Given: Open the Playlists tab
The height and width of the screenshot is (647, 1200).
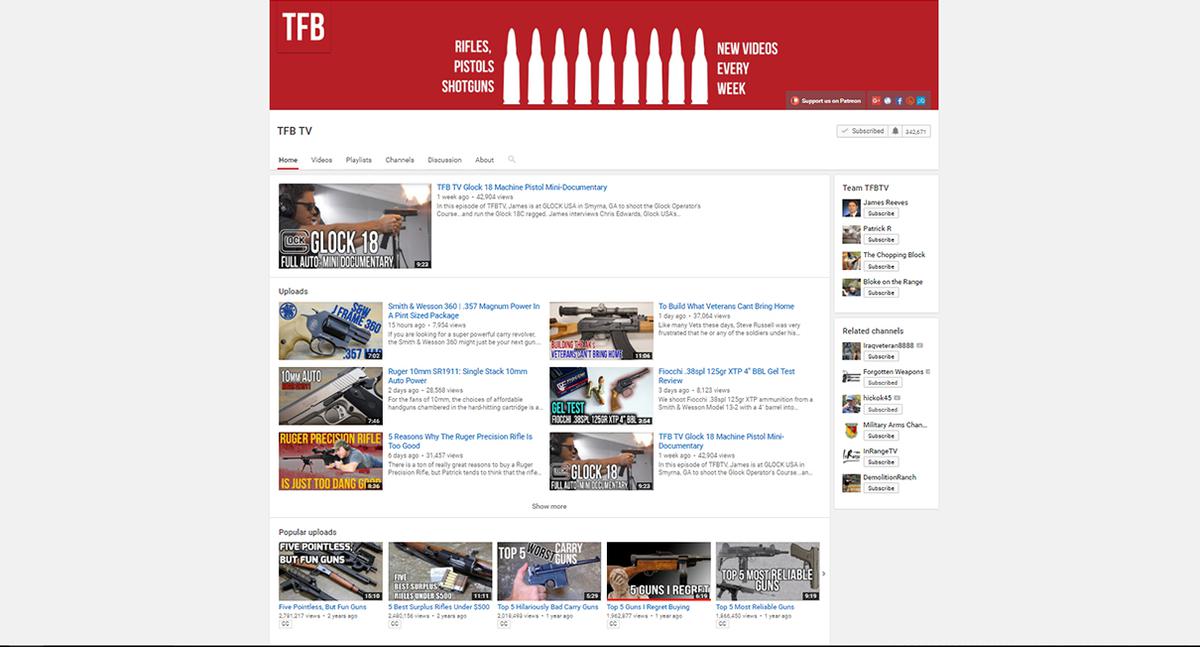Looking at the screenshot, I should pyautogui.click(x=359, y=160).
